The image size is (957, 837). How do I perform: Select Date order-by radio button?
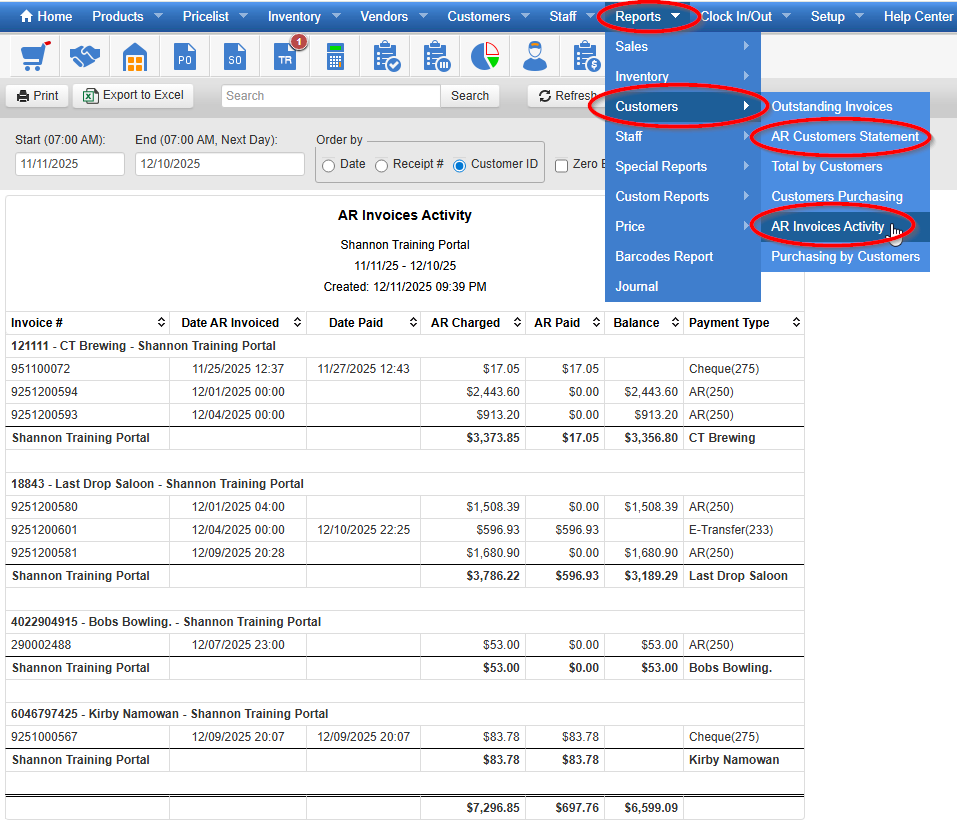click(328, 165)
